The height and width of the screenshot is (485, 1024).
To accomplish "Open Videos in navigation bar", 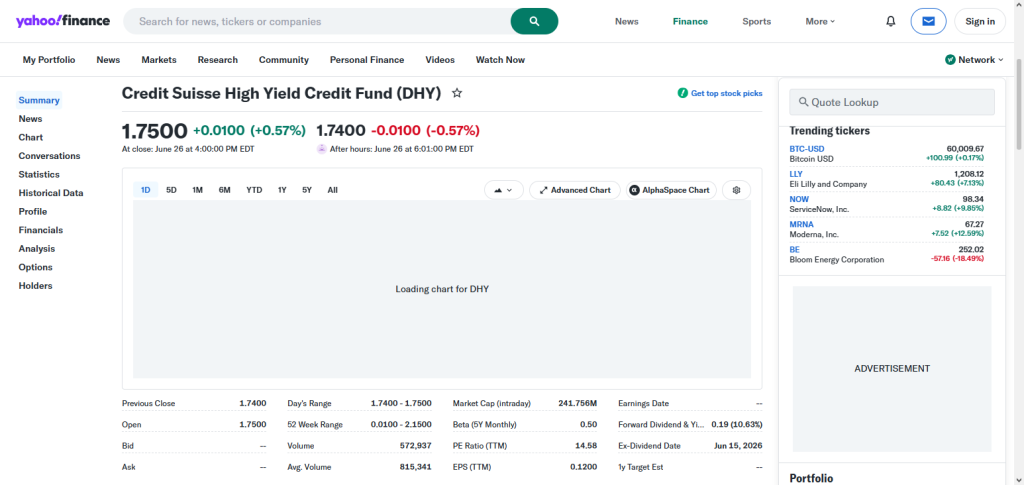I will [x=440, y=59].
